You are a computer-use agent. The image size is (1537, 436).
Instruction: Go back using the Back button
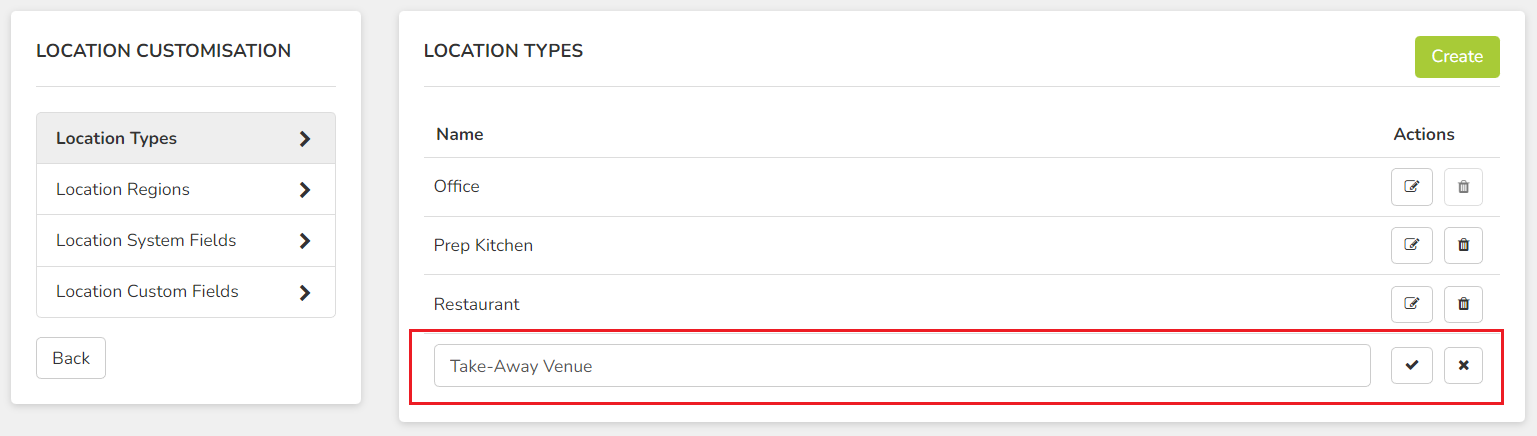tap(71, 358)
